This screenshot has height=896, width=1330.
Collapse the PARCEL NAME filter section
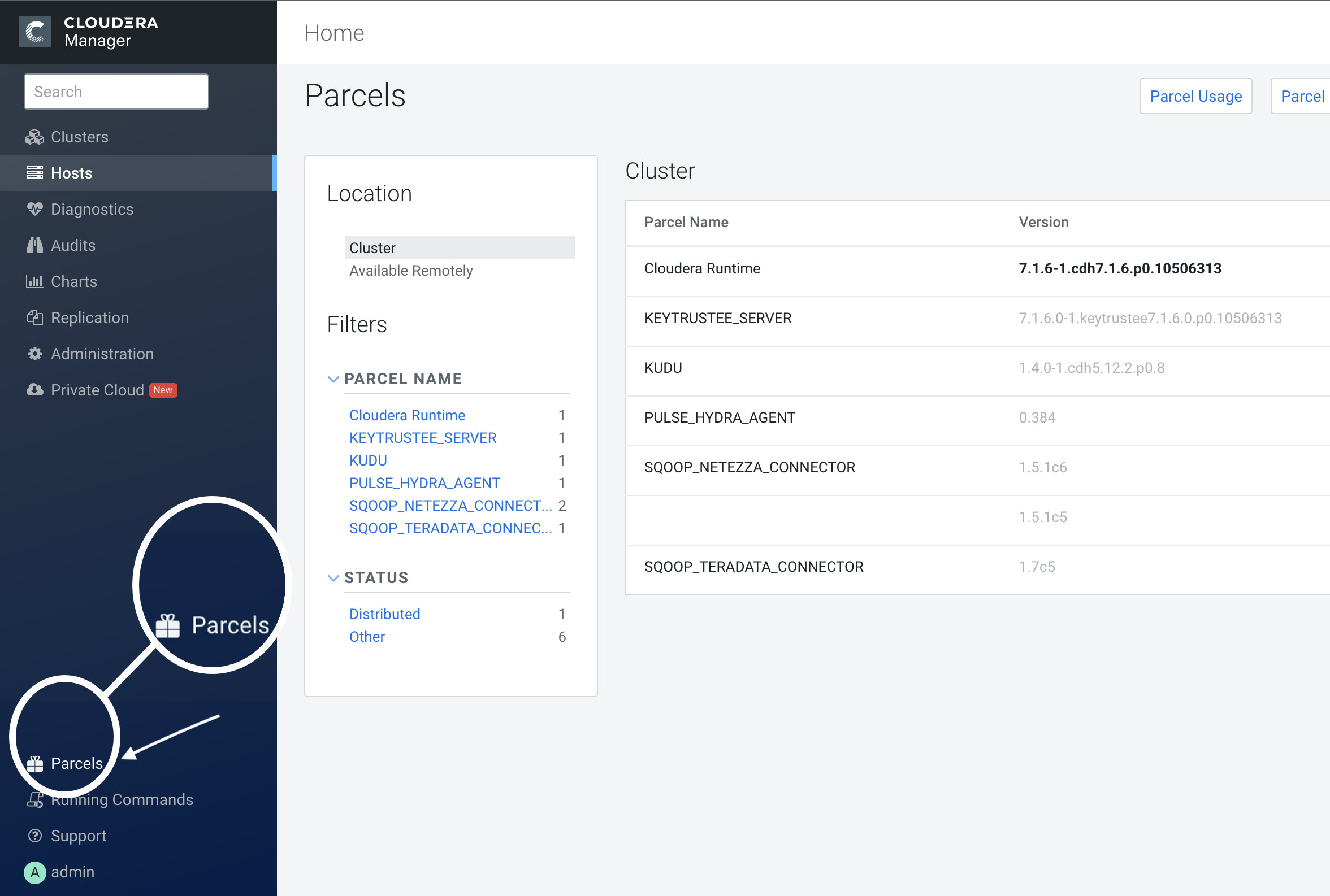click(x=333, y=379)
